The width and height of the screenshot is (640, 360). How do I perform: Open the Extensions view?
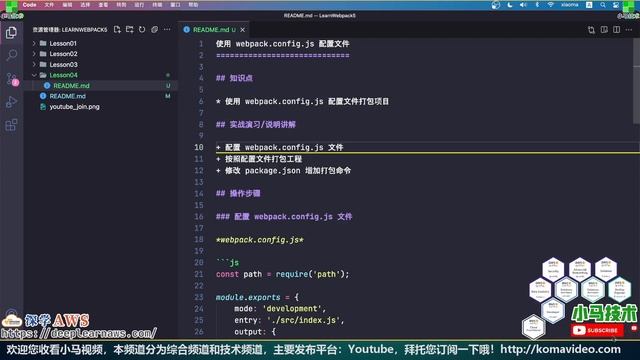11,125
